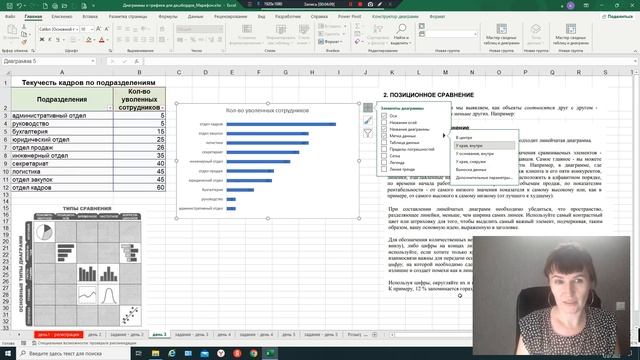Click the pen annotation icon in recorder bar
The height and width of the screenshot is (360, 640).
(x=380, y=4)
